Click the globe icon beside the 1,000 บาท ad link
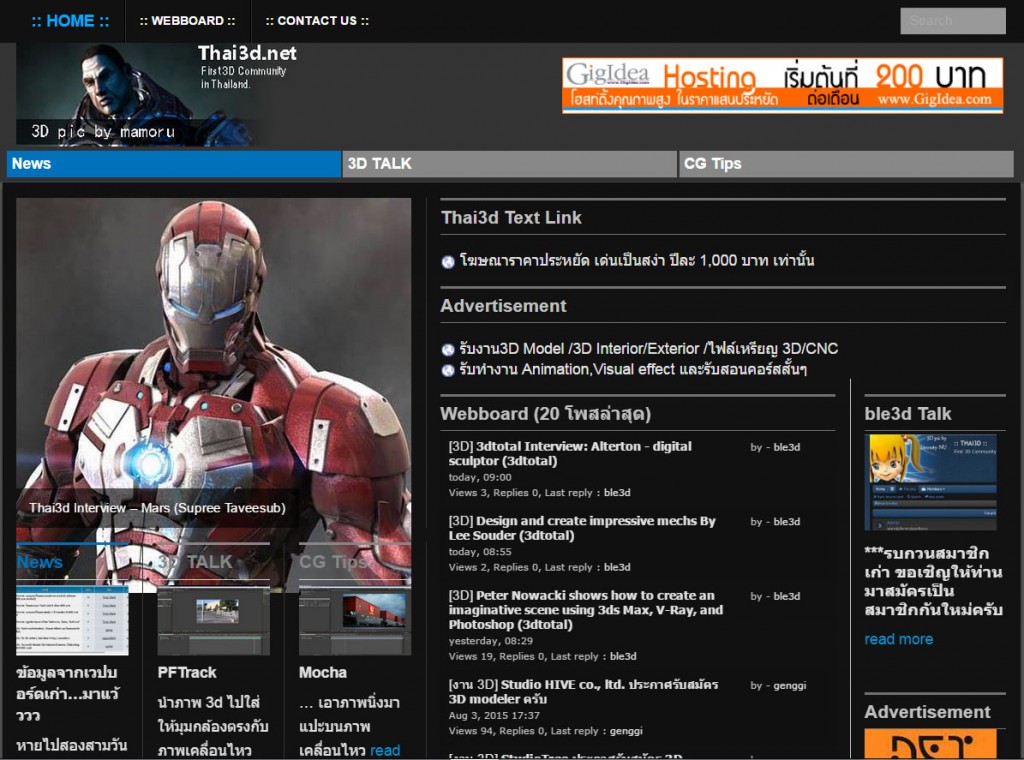The height and width of the screenshot is (760, 1024). tap(448, 262)
